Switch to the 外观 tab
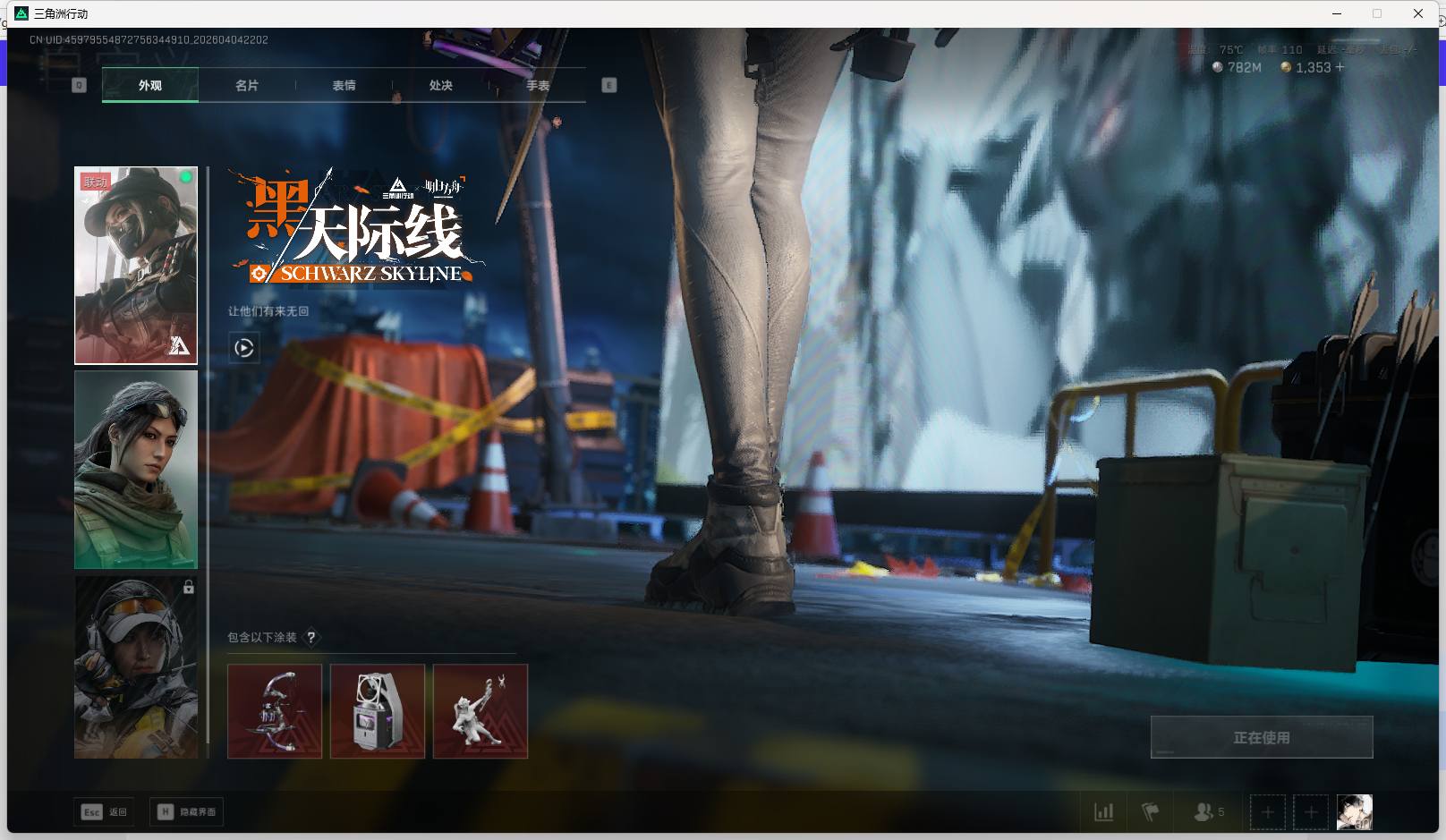The height and width of the screenshot is (840, 1446). pos(150,85)
